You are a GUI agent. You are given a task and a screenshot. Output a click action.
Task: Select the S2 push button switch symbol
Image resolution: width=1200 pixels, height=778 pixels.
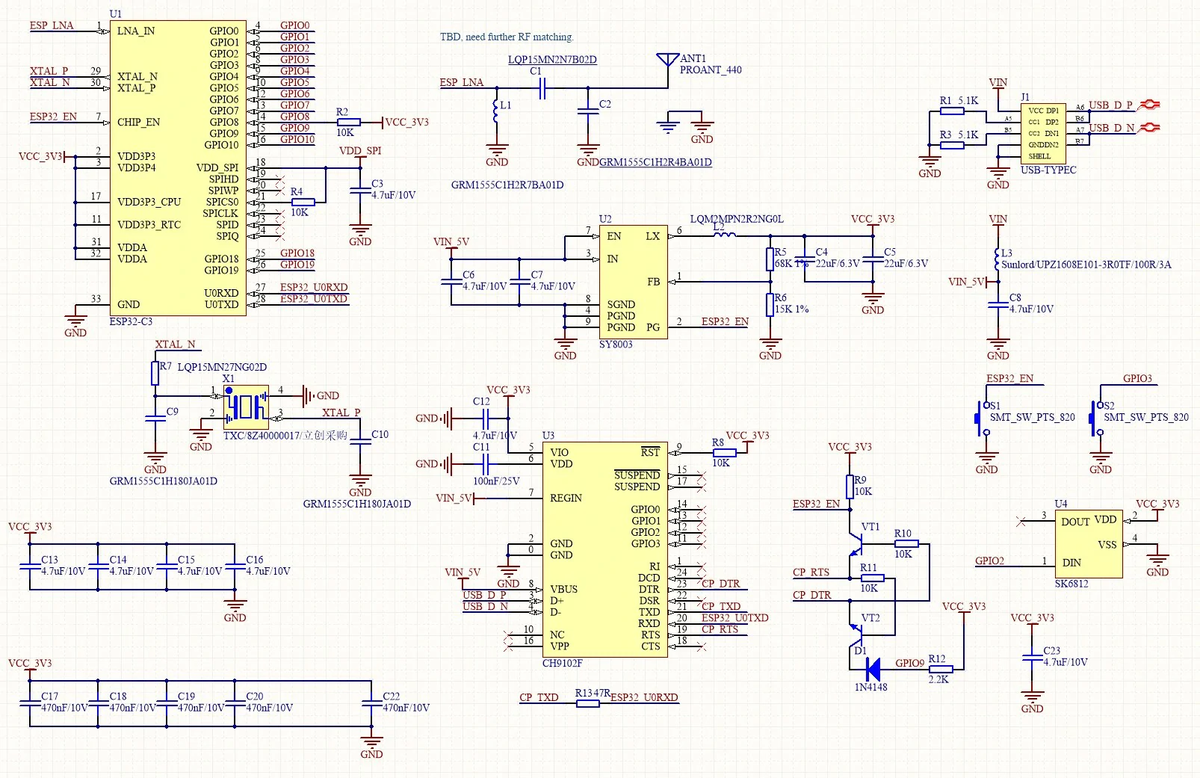coord(1096,416)
